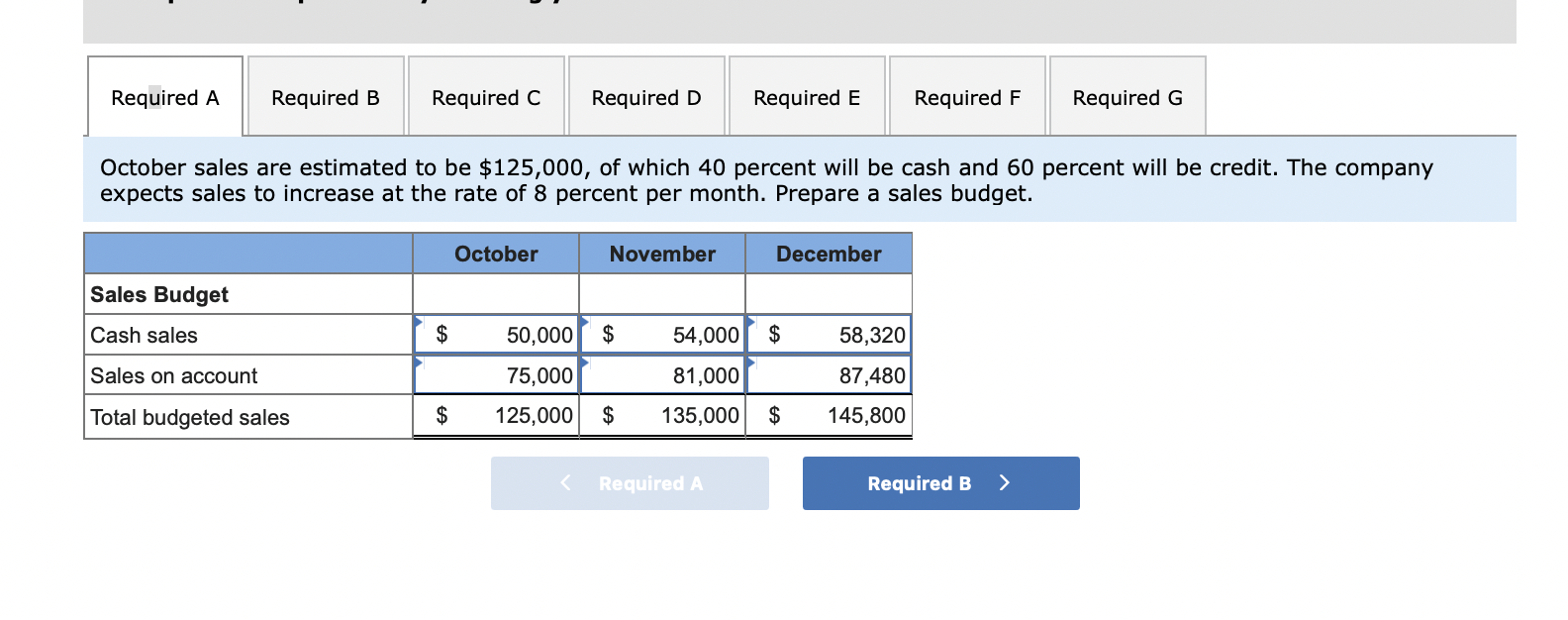Click the December column header

pos(829,254)
